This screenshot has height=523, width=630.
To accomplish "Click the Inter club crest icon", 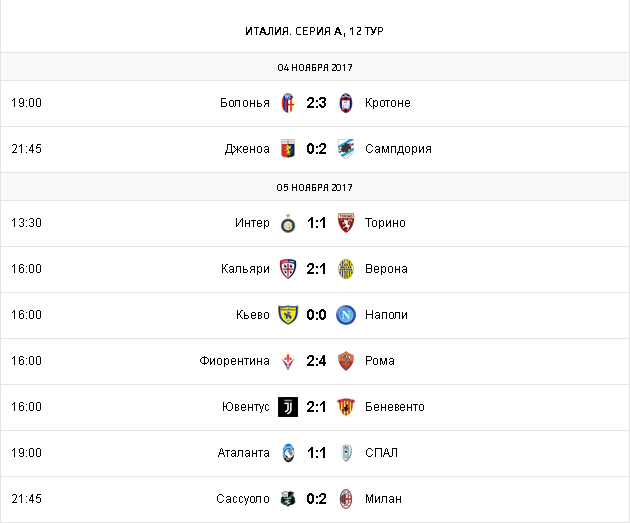I will (288, 223).
